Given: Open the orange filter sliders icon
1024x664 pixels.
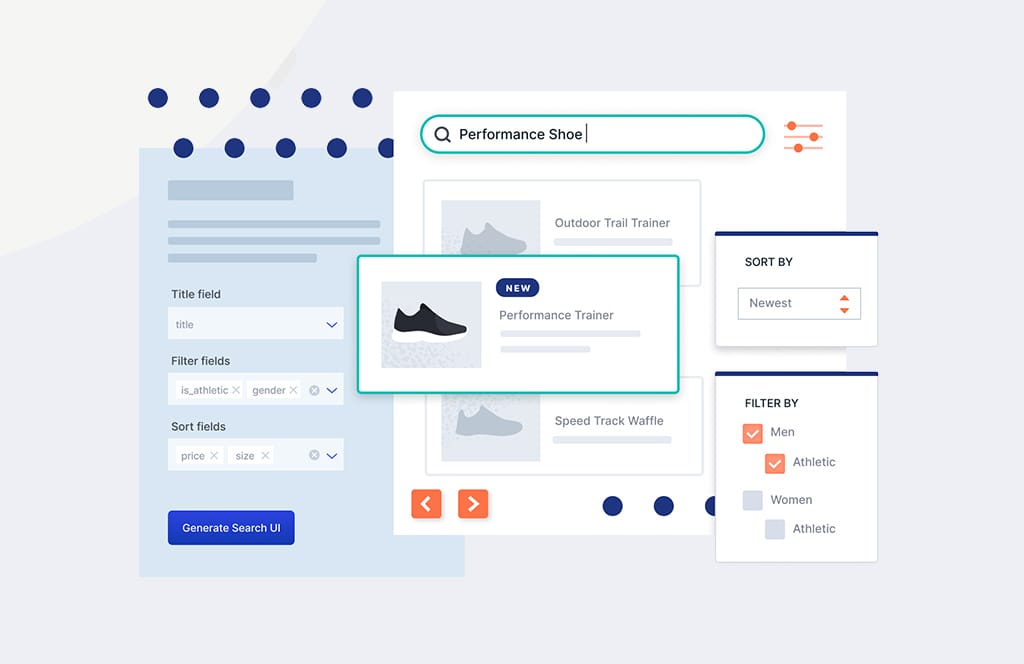Looking at the screenshot, I should click(x=803, y=134).
